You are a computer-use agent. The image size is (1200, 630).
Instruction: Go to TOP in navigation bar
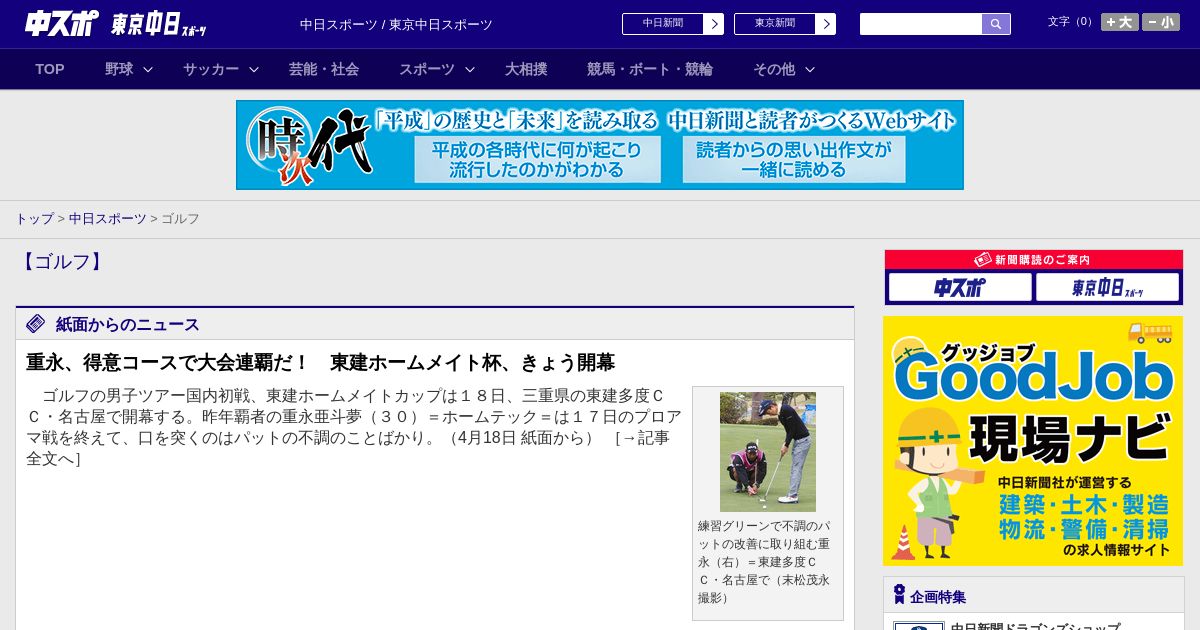(x=50, y=69)
